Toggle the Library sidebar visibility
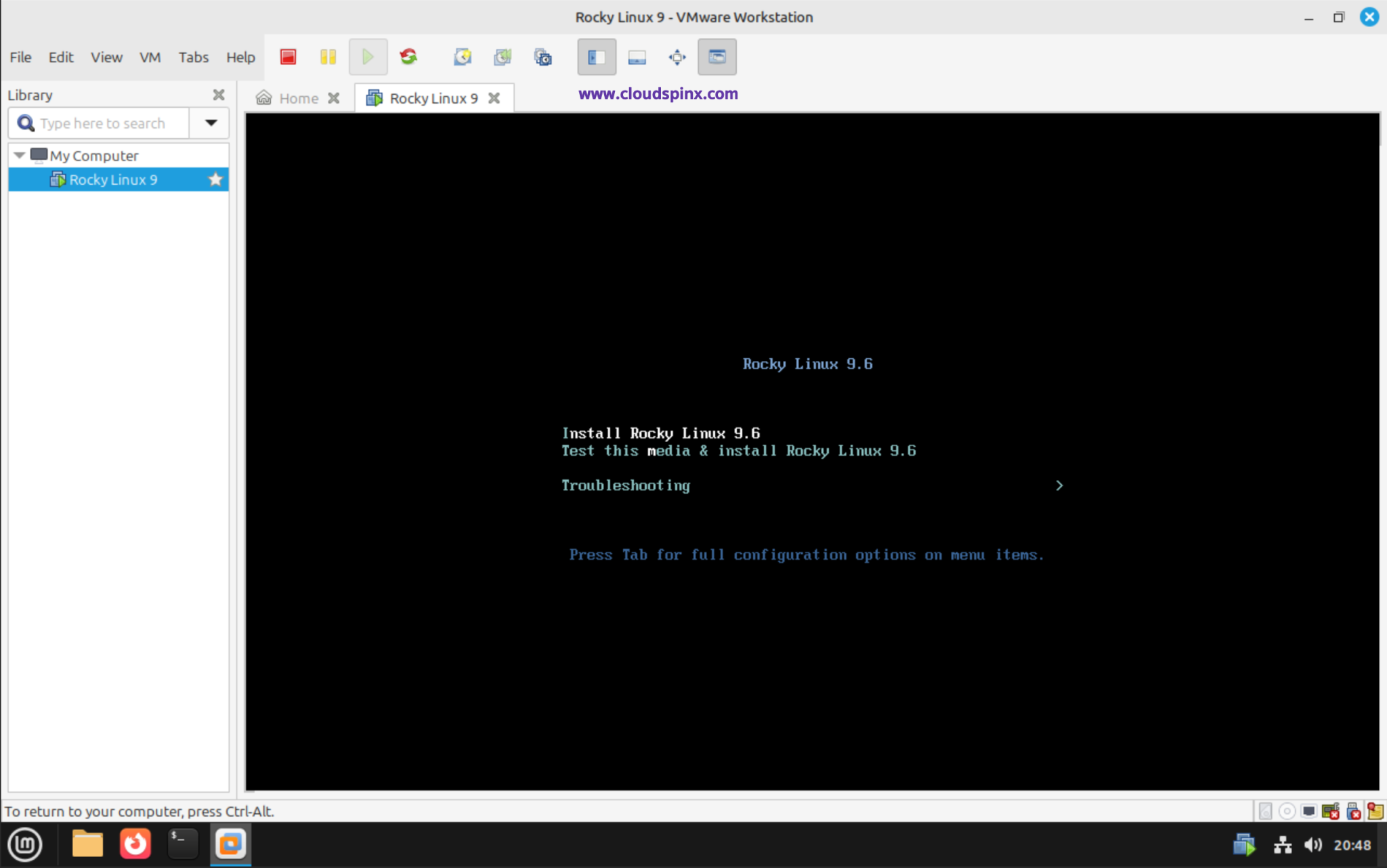The image size is (1387, 868). pos(595,57)
